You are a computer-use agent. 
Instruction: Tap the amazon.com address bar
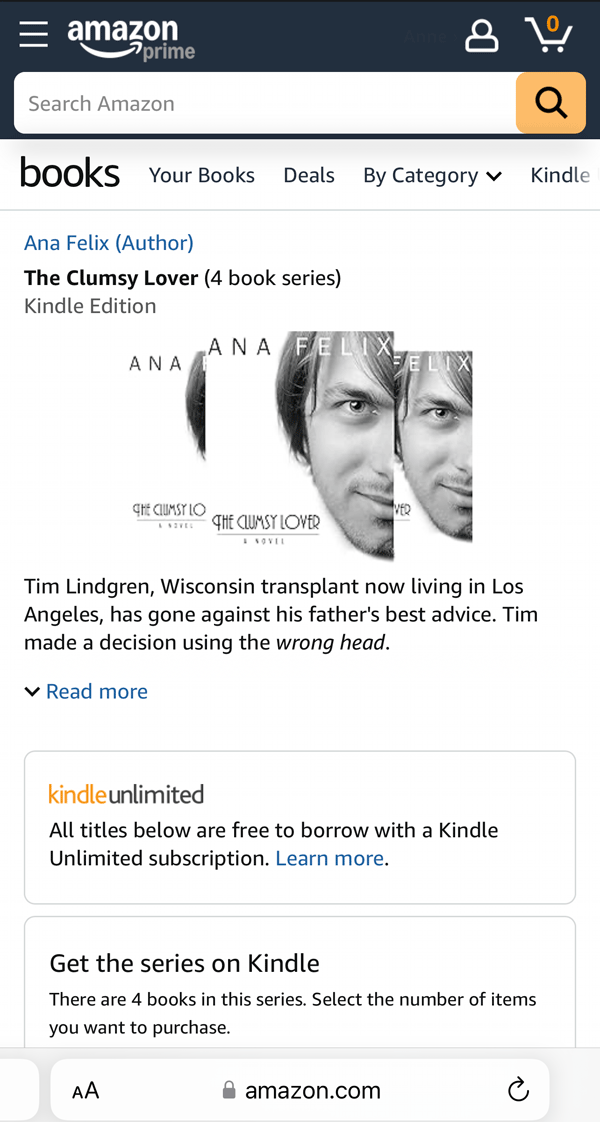pos(300,1090)
